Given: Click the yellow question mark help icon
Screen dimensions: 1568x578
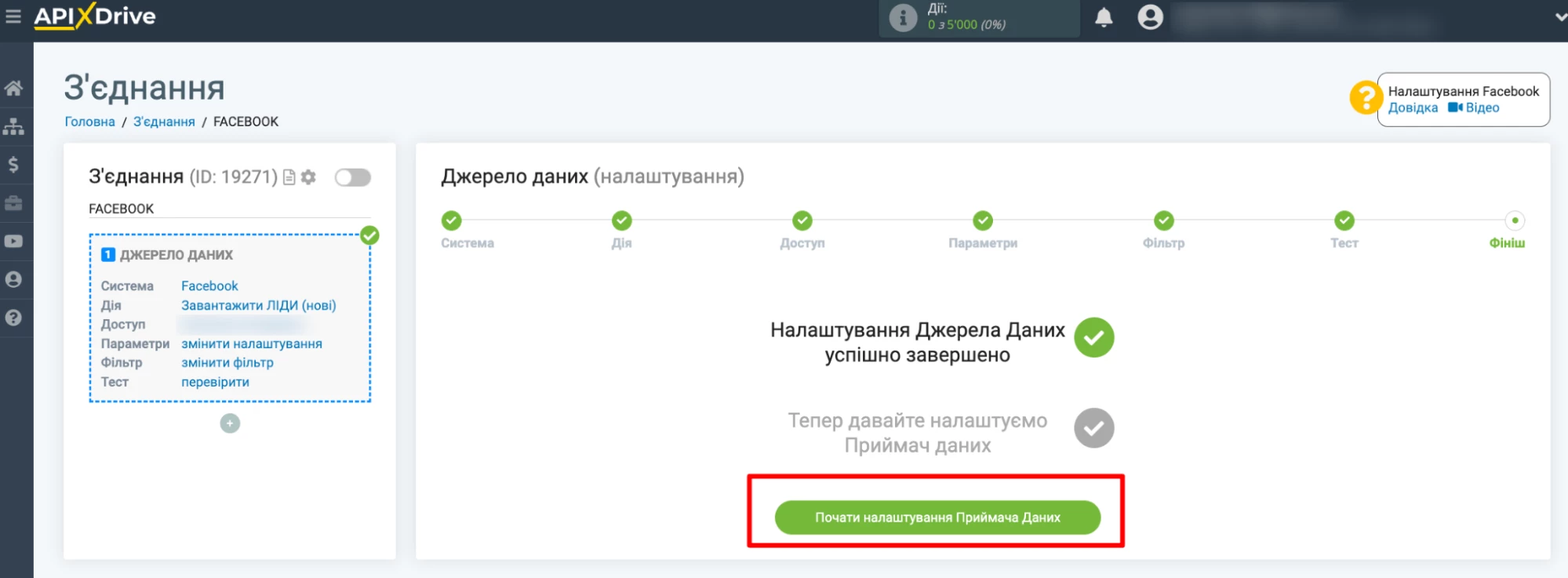Looking at the screenshot, I should click(x=1366, y=98).
